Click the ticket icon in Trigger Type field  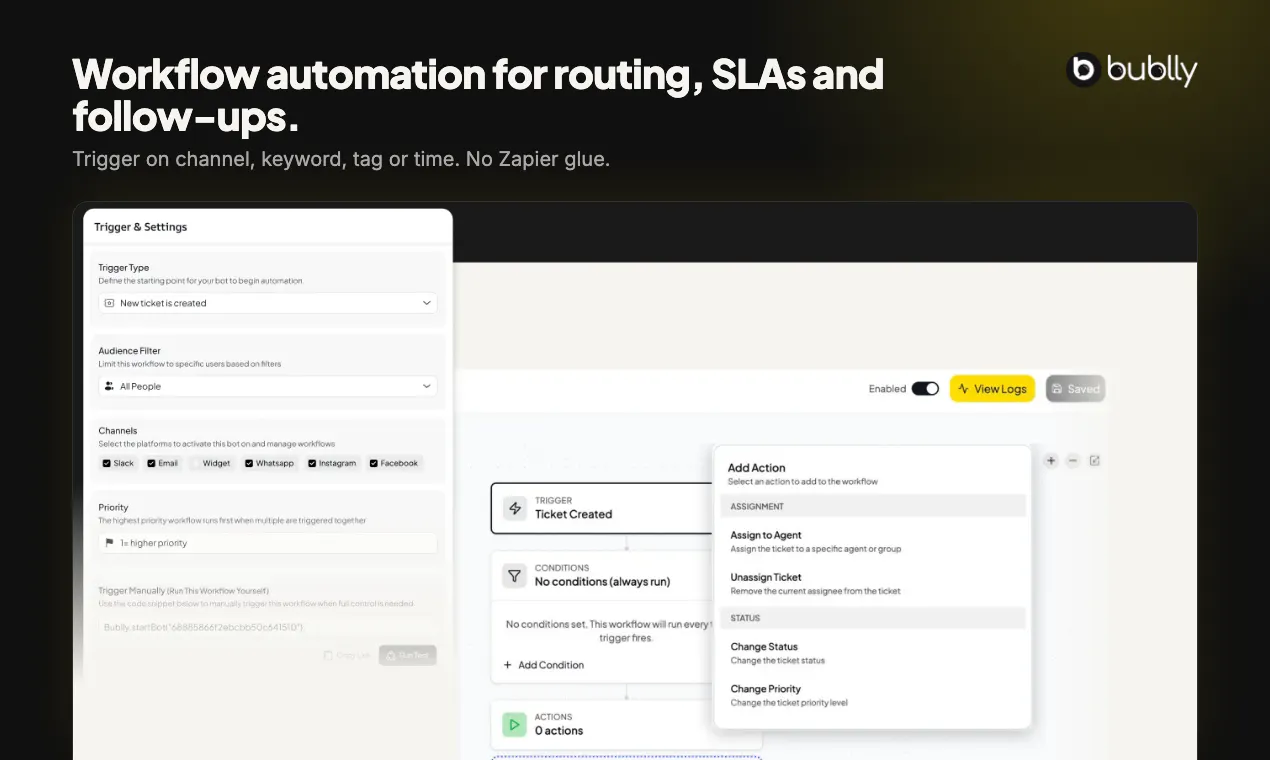point(109,303)
